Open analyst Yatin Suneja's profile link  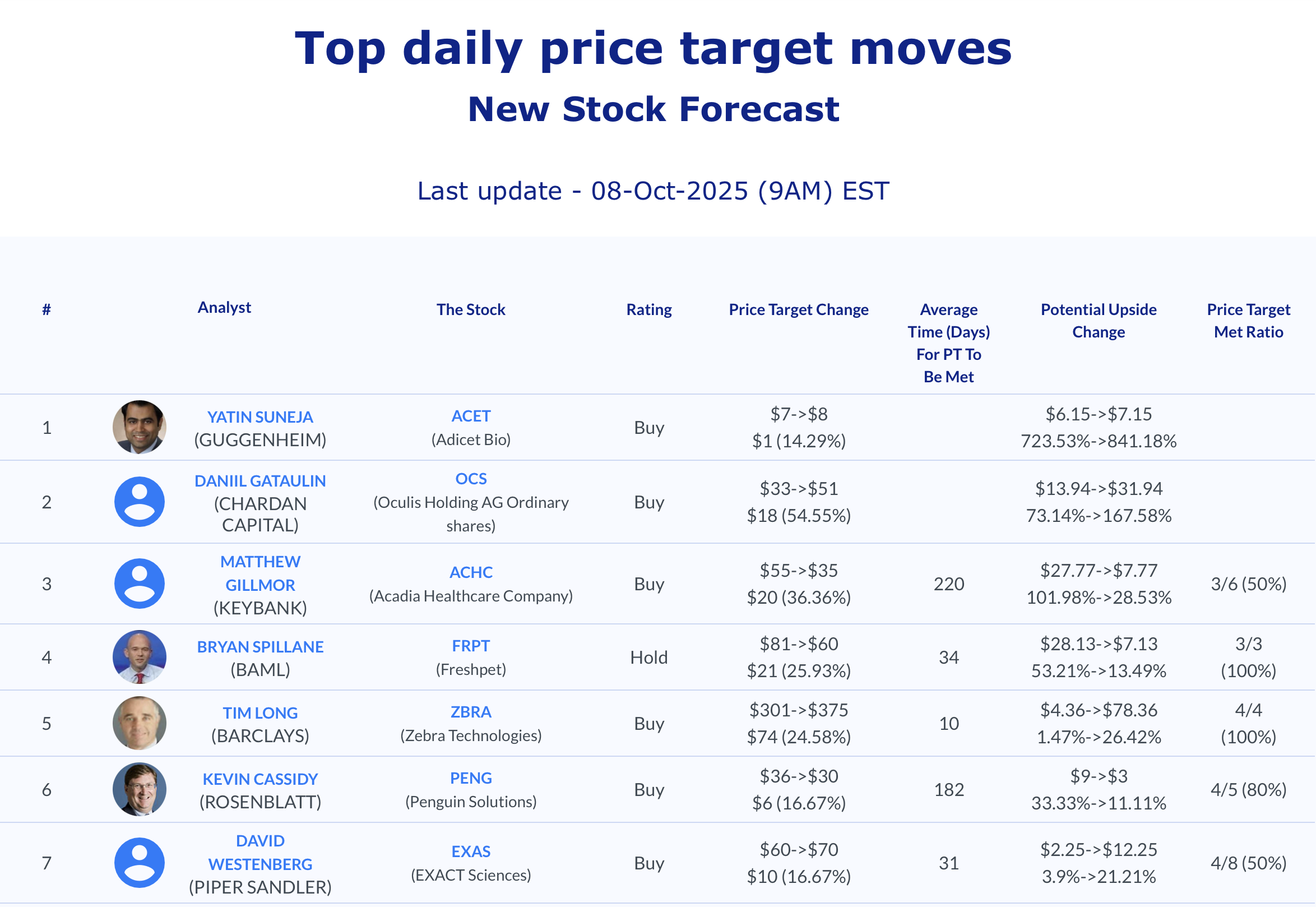(x=260, y=417)
